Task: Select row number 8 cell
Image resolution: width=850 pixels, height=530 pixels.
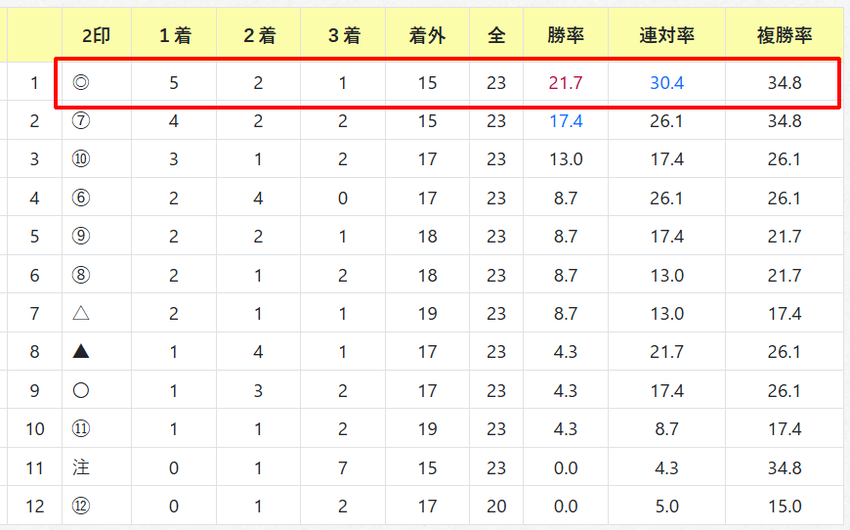Action: (34, 352)
